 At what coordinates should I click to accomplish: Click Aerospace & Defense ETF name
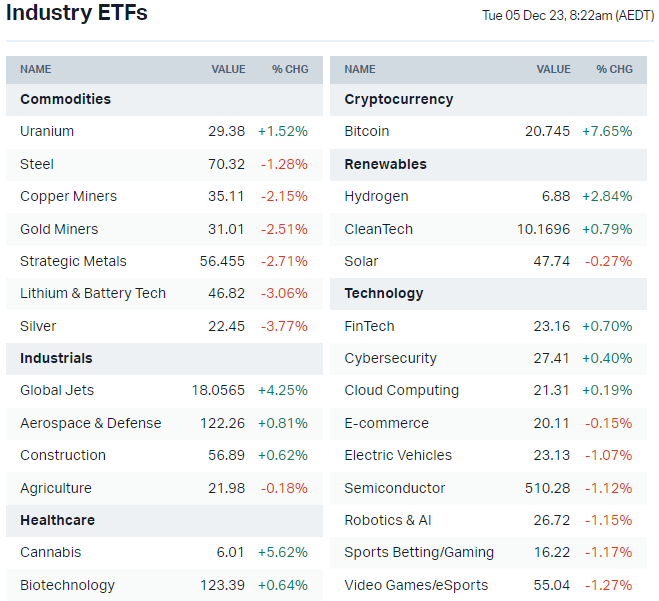click(90, 423)
